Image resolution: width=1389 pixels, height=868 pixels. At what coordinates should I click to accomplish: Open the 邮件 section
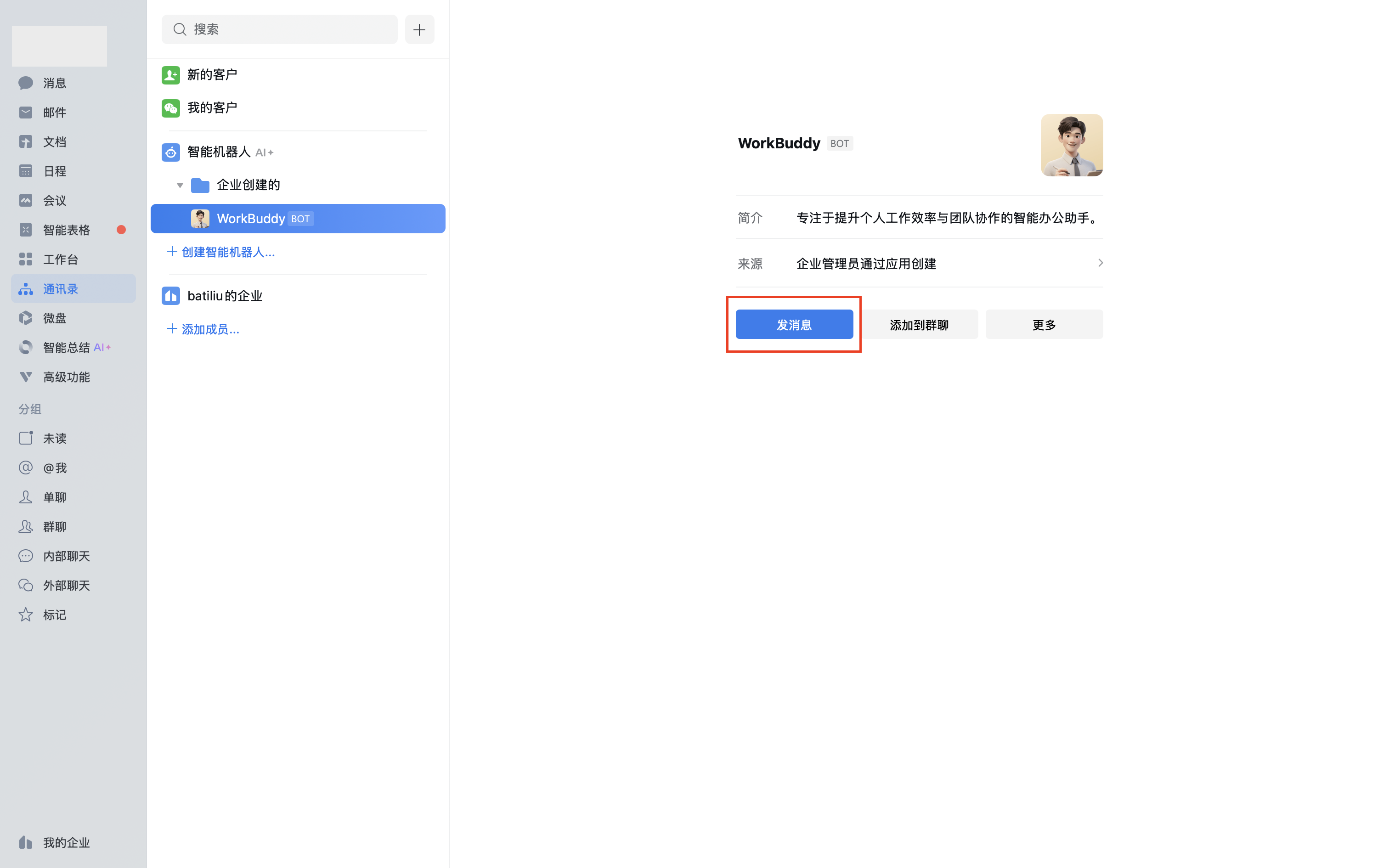[55, 112]
